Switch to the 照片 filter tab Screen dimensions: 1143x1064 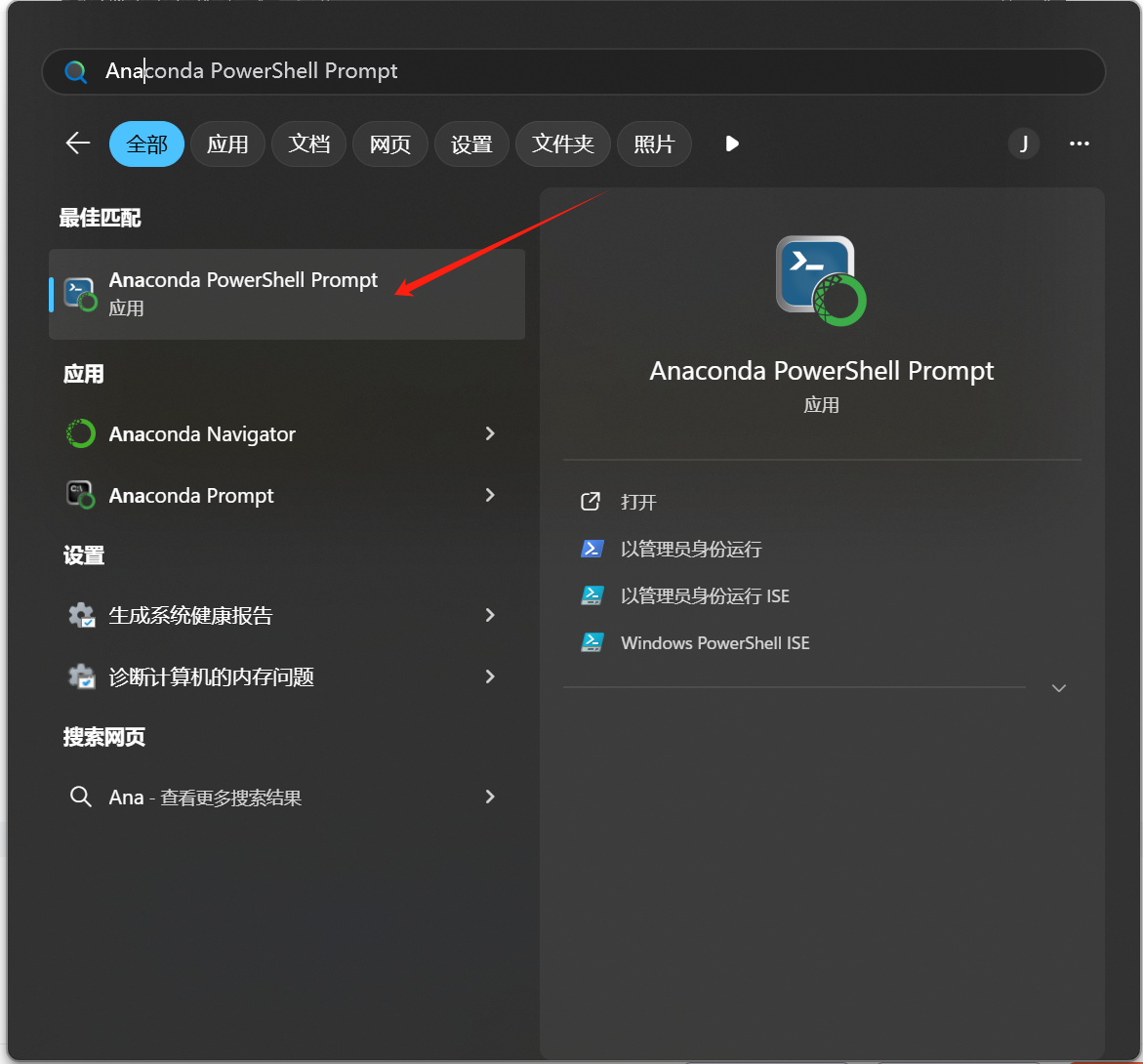point(654,143)
